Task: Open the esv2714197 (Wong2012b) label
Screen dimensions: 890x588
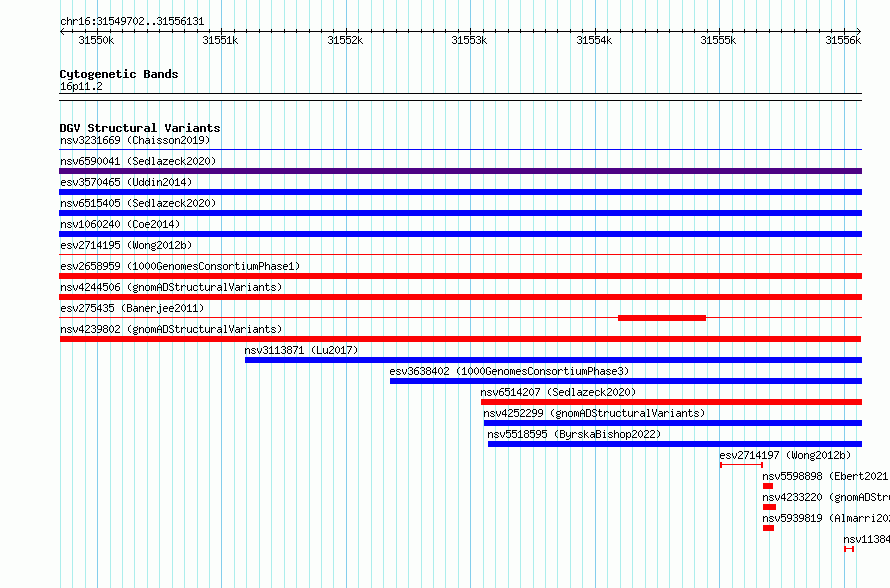Action: tap(785, 455)
